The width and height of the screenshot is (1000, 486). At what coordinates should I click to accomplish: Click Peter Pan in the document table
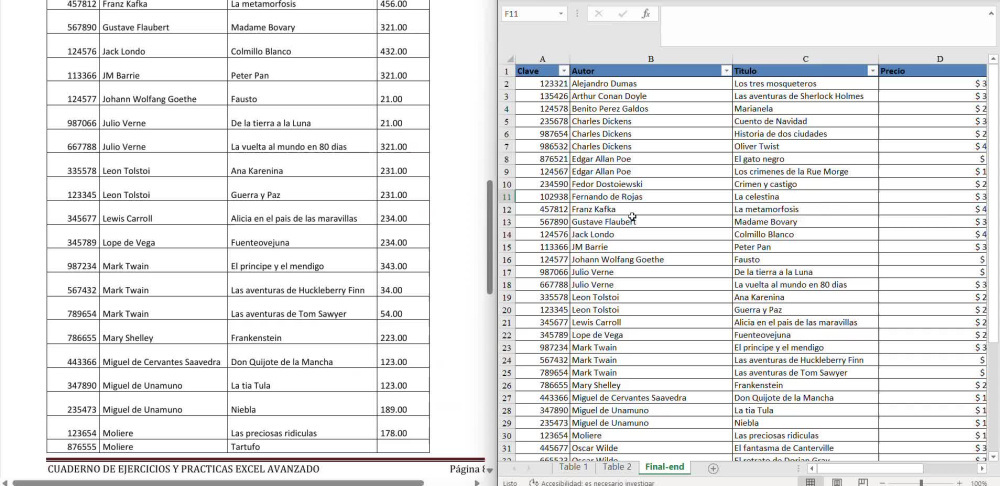tap(249, 75)
